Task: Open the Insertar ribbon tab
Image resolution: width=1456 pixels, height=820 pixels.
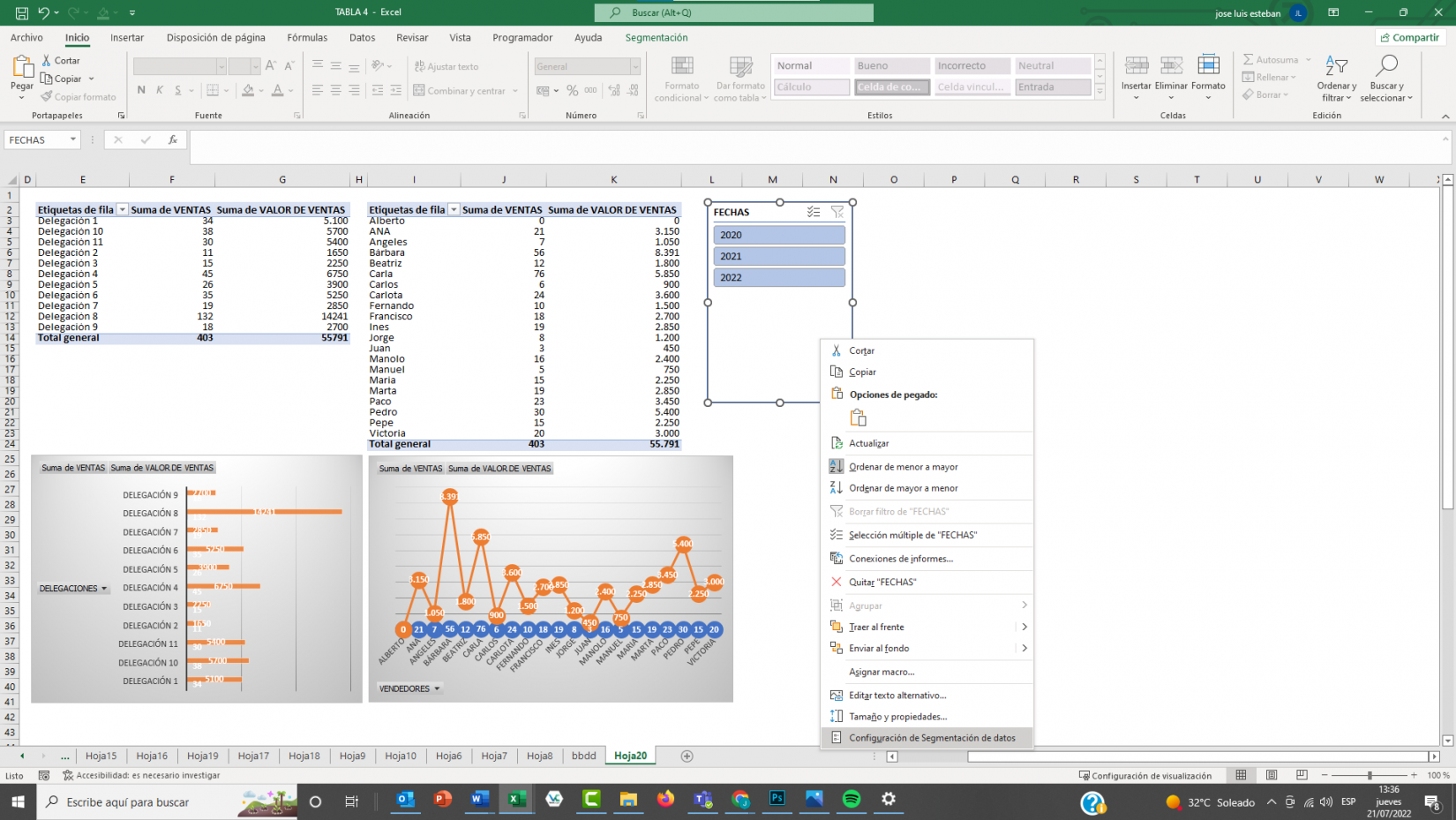Action: coord(127,38)
